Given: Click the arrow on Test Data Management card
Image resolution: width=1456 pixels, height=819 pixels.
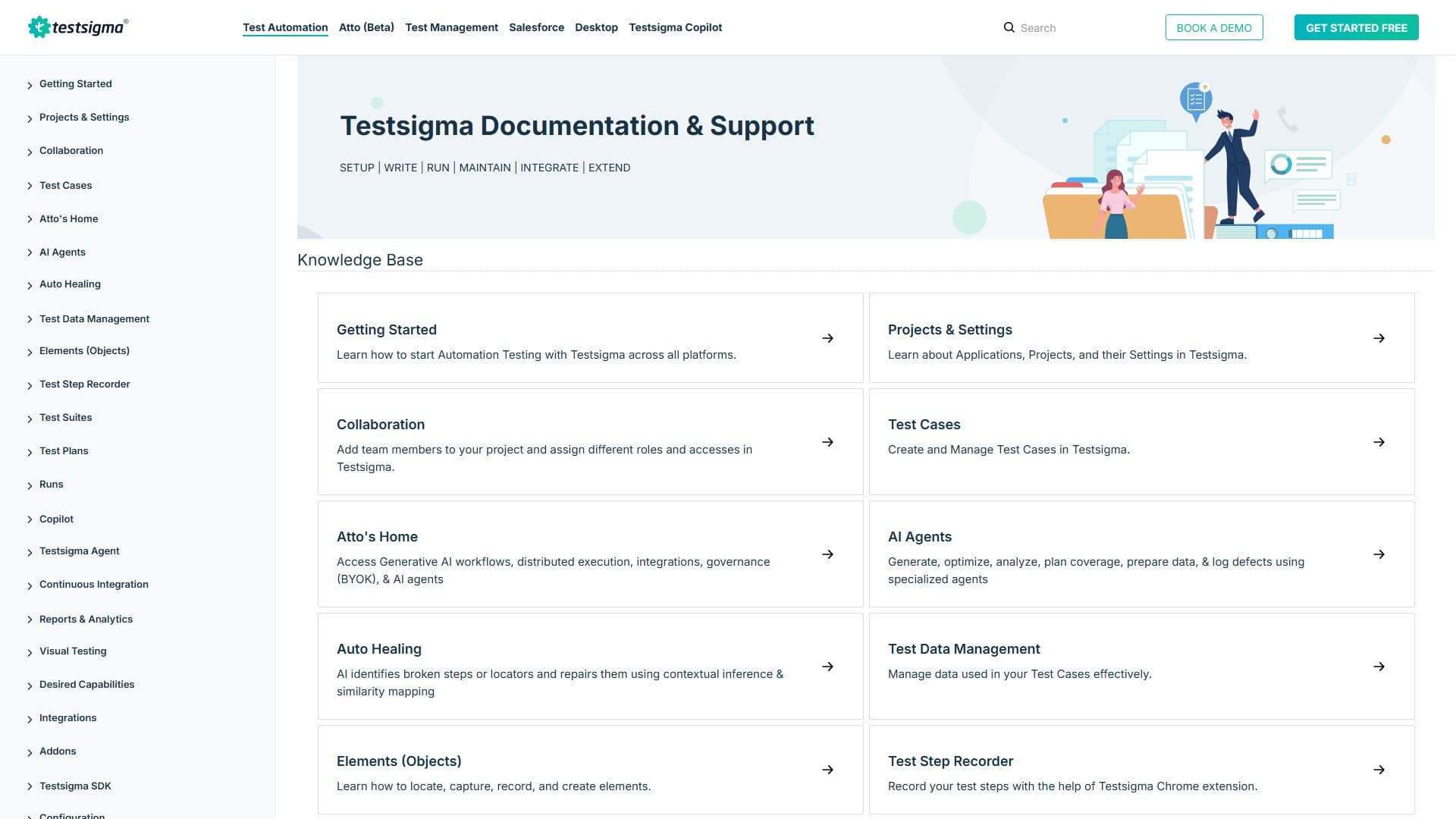Looking at the screenshot, I should point(1379,667).
